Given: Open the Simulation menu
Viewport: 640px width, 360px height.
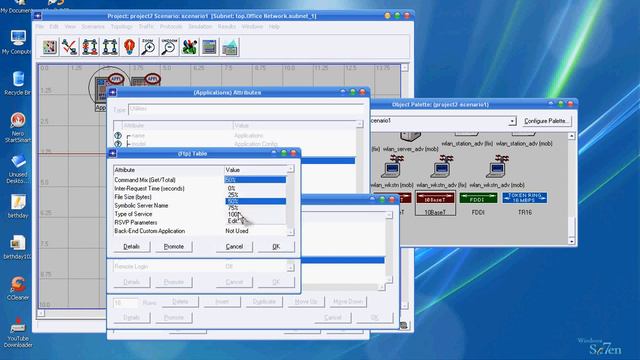Looking at the screenshot, I should tap(200, 27).
